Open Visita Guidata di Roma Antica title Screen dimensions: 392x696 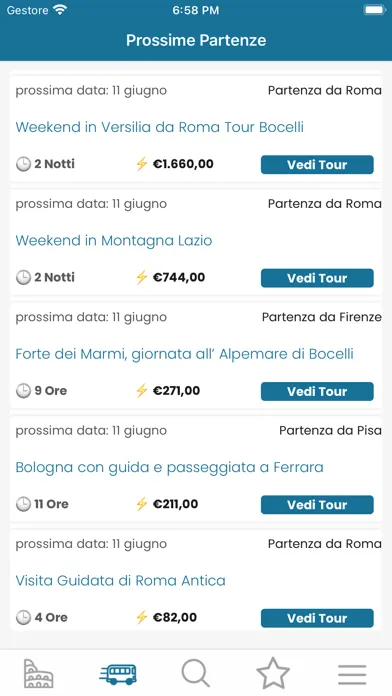(120, 581)
